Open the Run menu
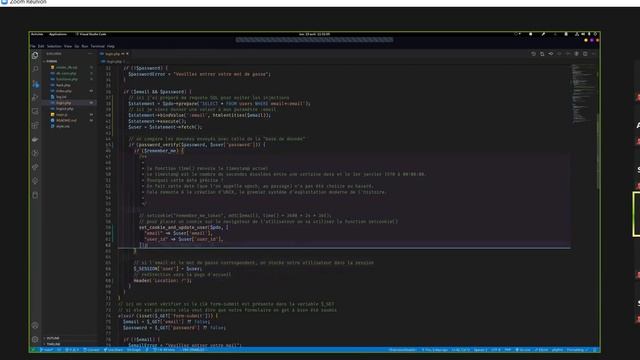This screenshot has height=360, width=640. tap(85, 46)
